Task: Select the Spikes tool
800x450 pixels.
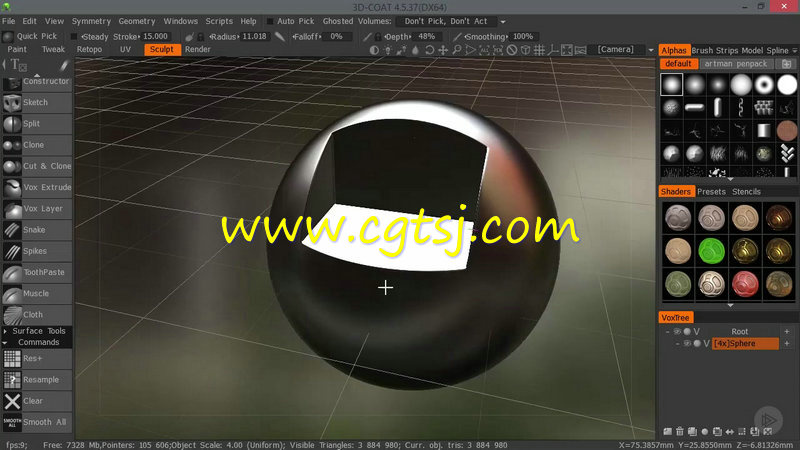Action: point(37,252)
